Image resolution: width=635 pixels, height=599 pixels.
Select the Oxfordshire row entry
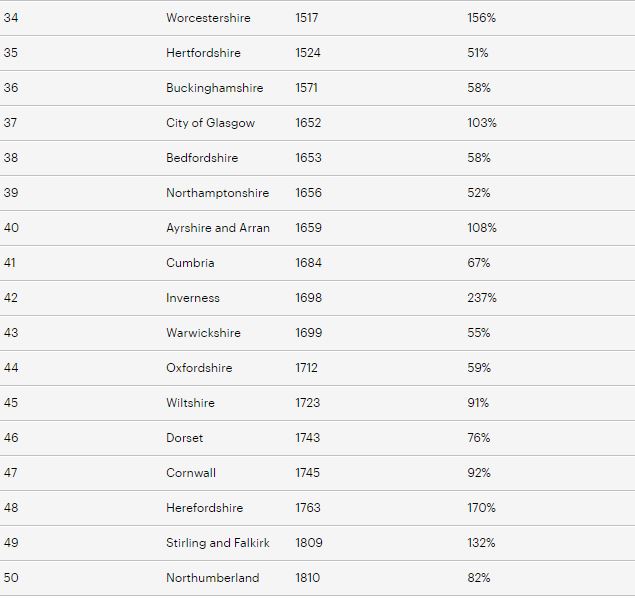tap(199, 368)
